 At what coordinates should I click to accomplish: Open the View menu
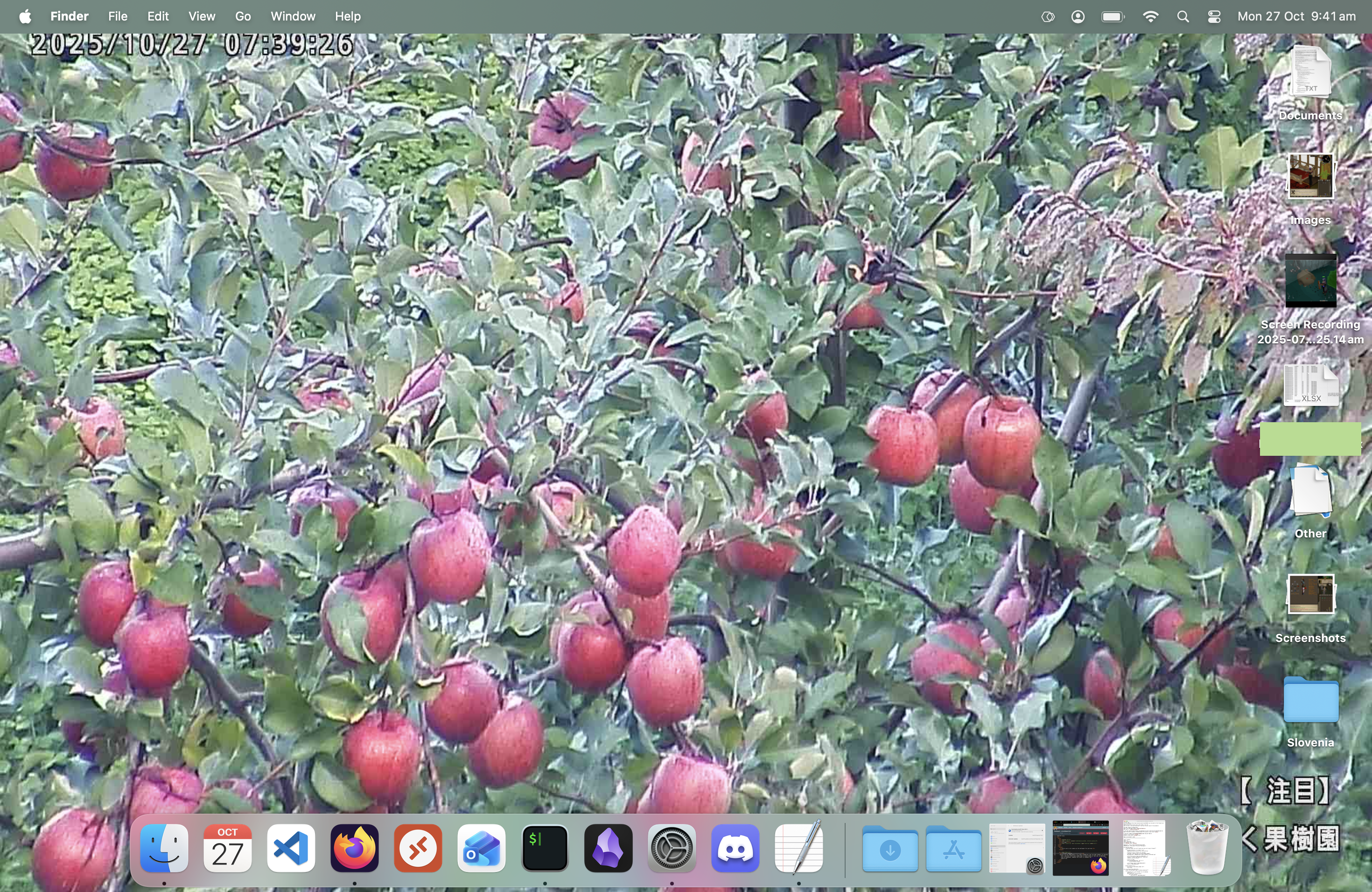(201, 17)
